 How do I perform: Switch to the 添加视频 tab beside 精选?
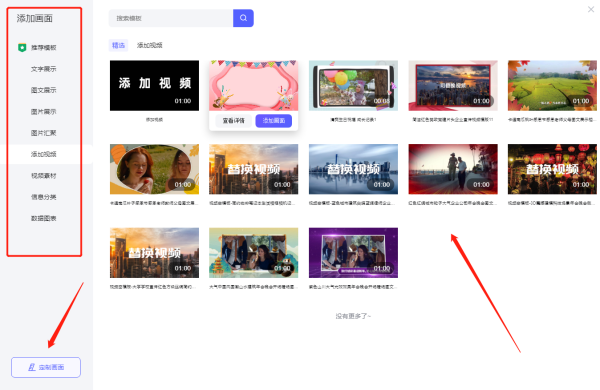pos(150,45)
